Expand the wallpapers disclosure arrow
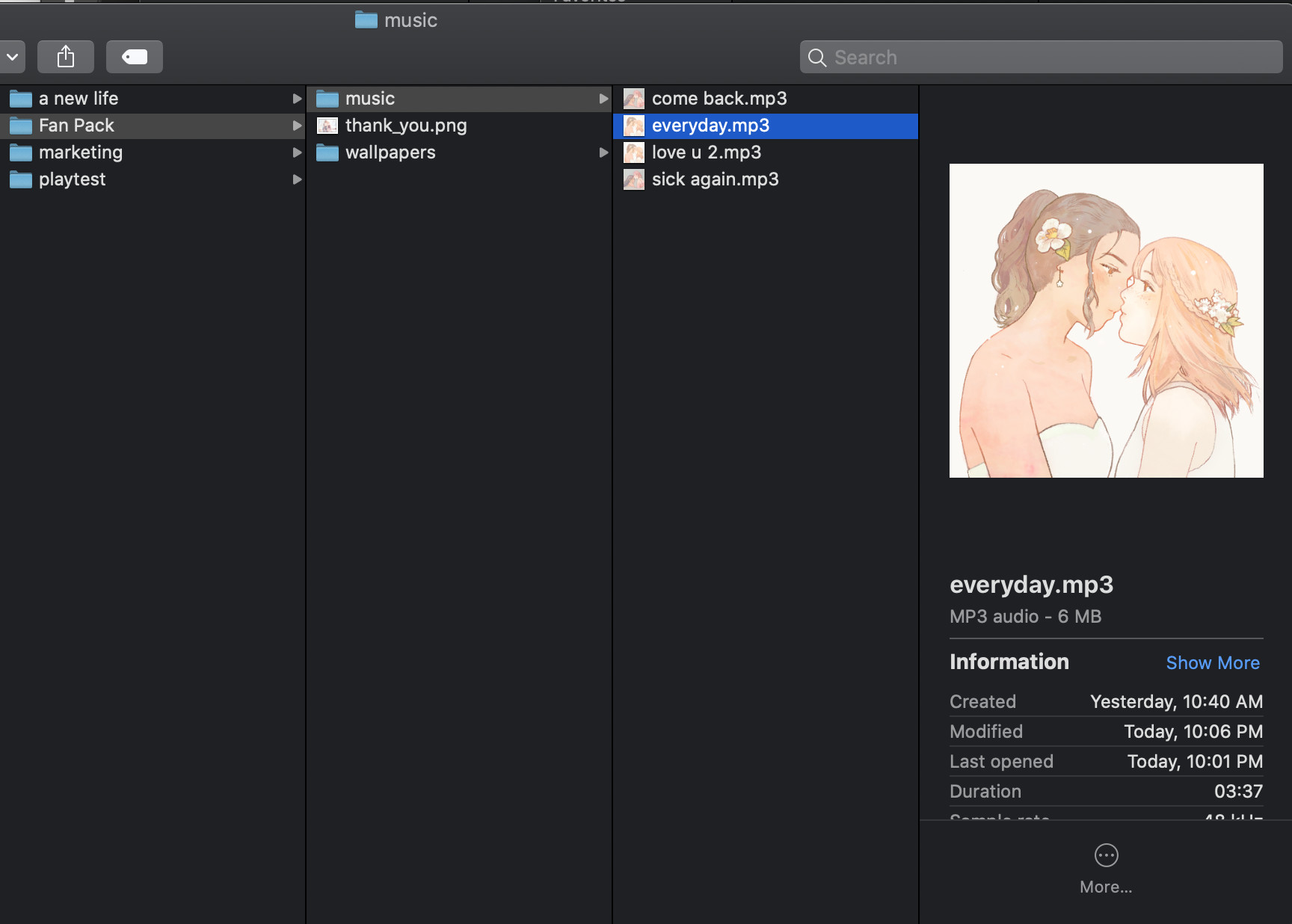This screenshot has height=924, width=1292. (604, 153)
